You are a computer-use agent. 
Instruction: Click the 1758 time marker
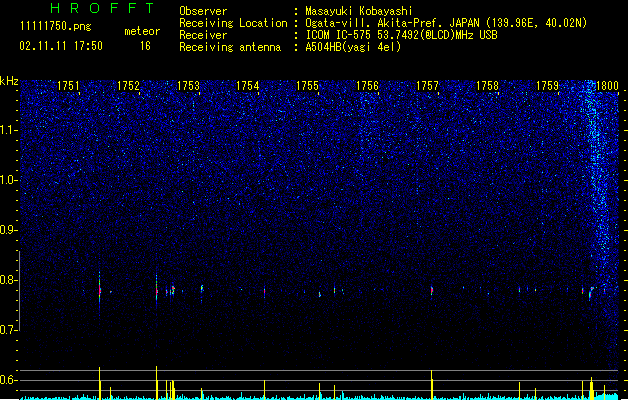point(487,86)
